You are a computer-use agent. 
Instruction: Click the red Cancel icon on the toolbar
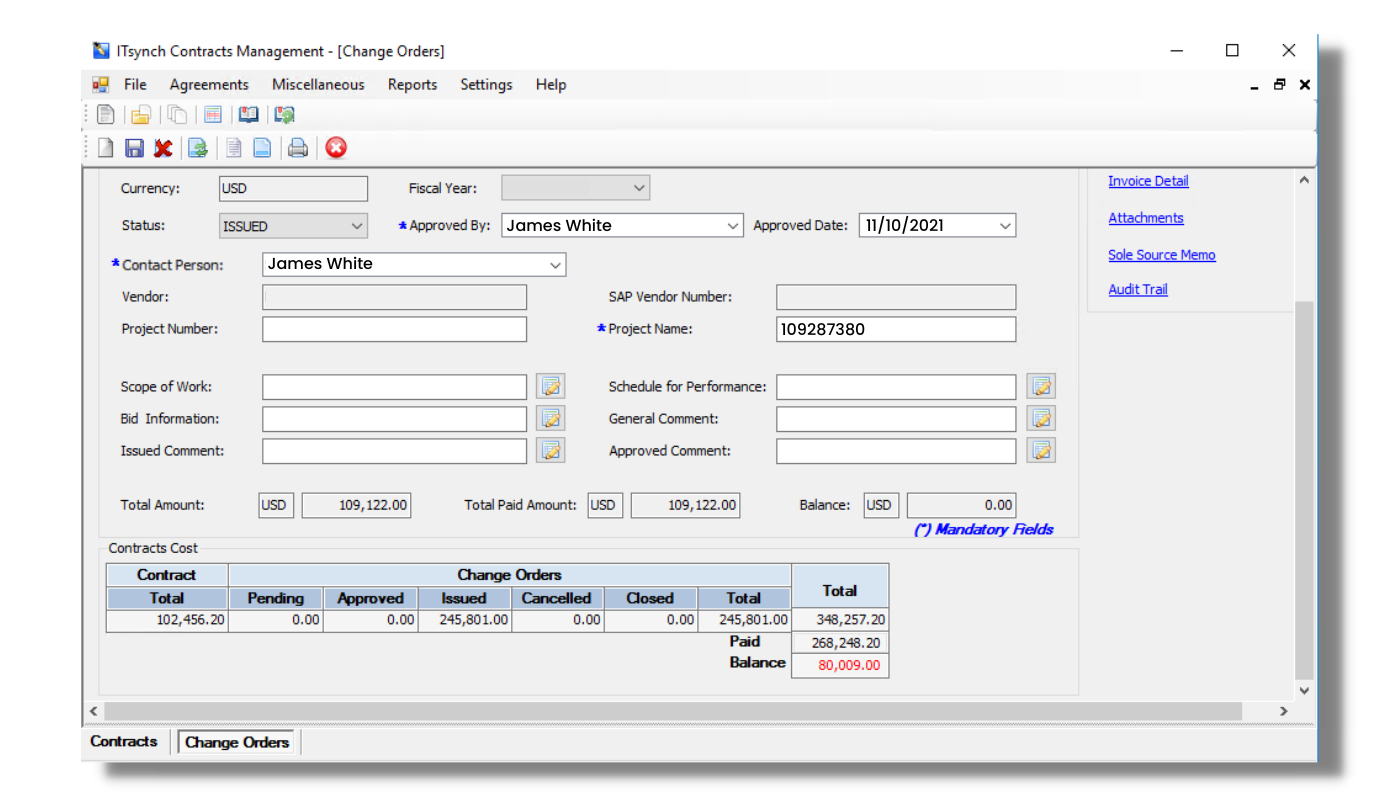point(336,147)
